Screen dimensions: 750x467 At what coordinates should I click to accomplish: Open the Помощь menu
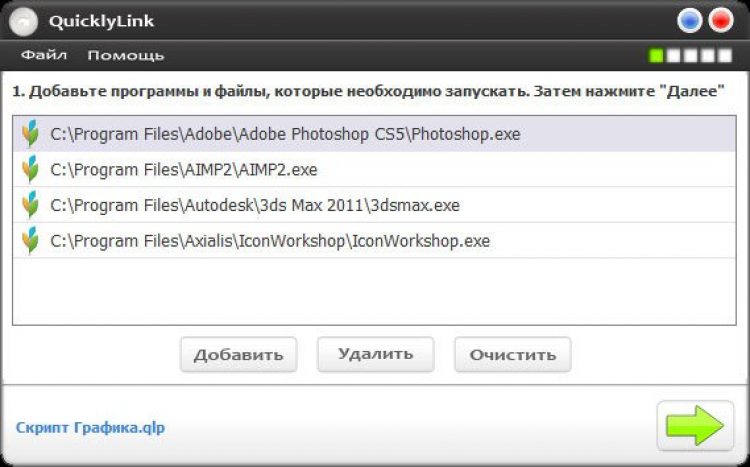tap(126, 55)
